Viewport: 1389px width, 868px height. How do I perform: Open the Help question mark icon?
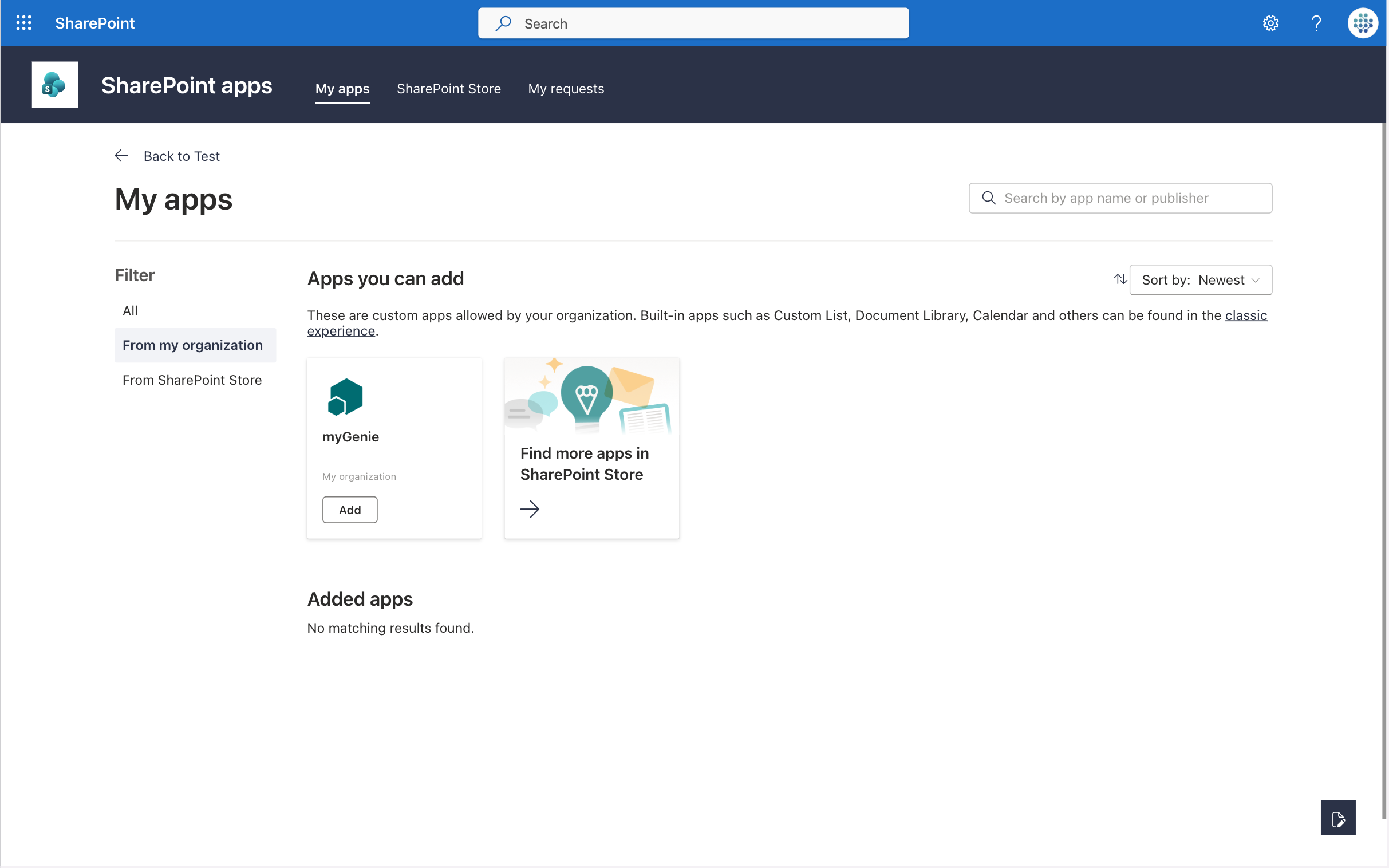(x=1316, y=23)
